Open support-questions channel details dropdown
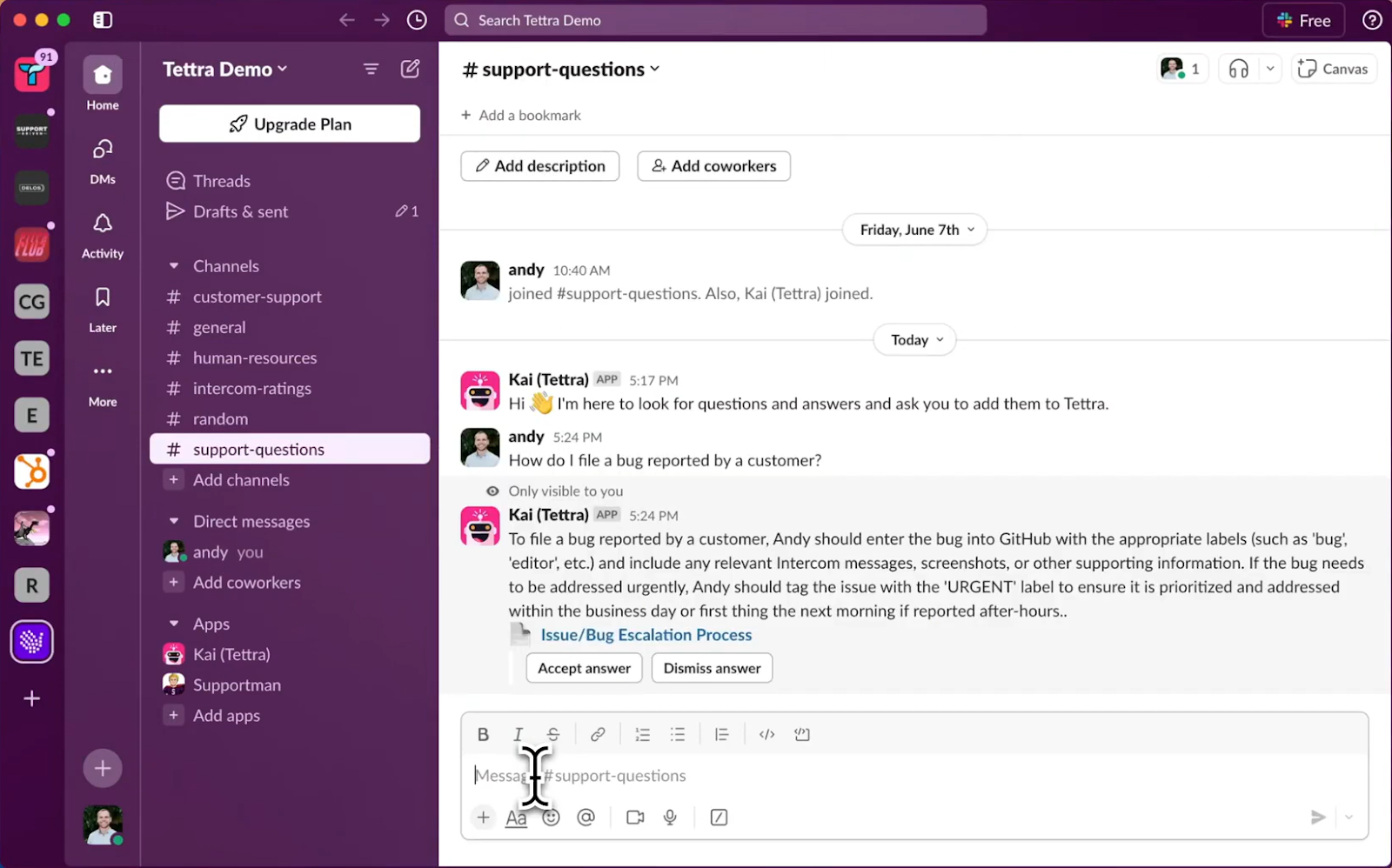Viewport: 1392px width, 868px height. [561, 69]
